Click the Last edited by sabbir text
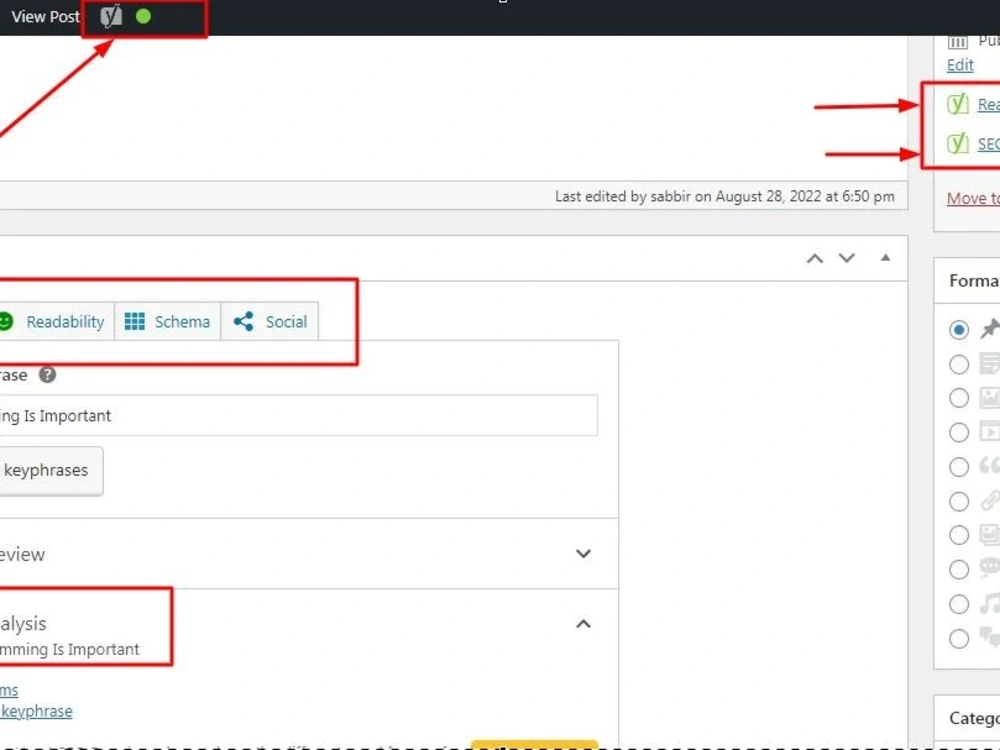The width and height of the screenshot is (1000, 750). pos(724,196)
